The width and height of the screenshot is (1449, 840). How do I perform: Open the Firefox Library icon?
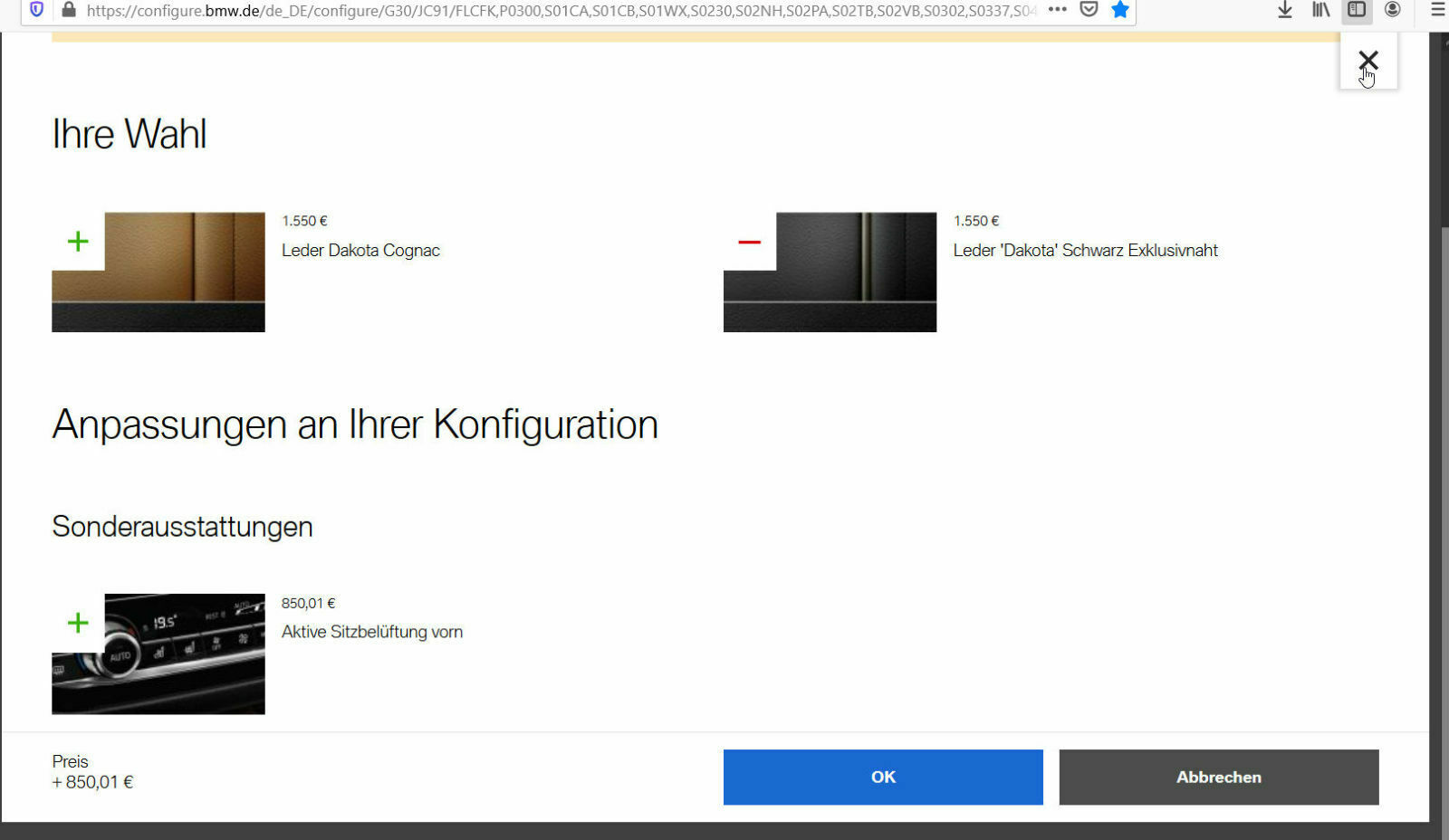click(1320, 10)
